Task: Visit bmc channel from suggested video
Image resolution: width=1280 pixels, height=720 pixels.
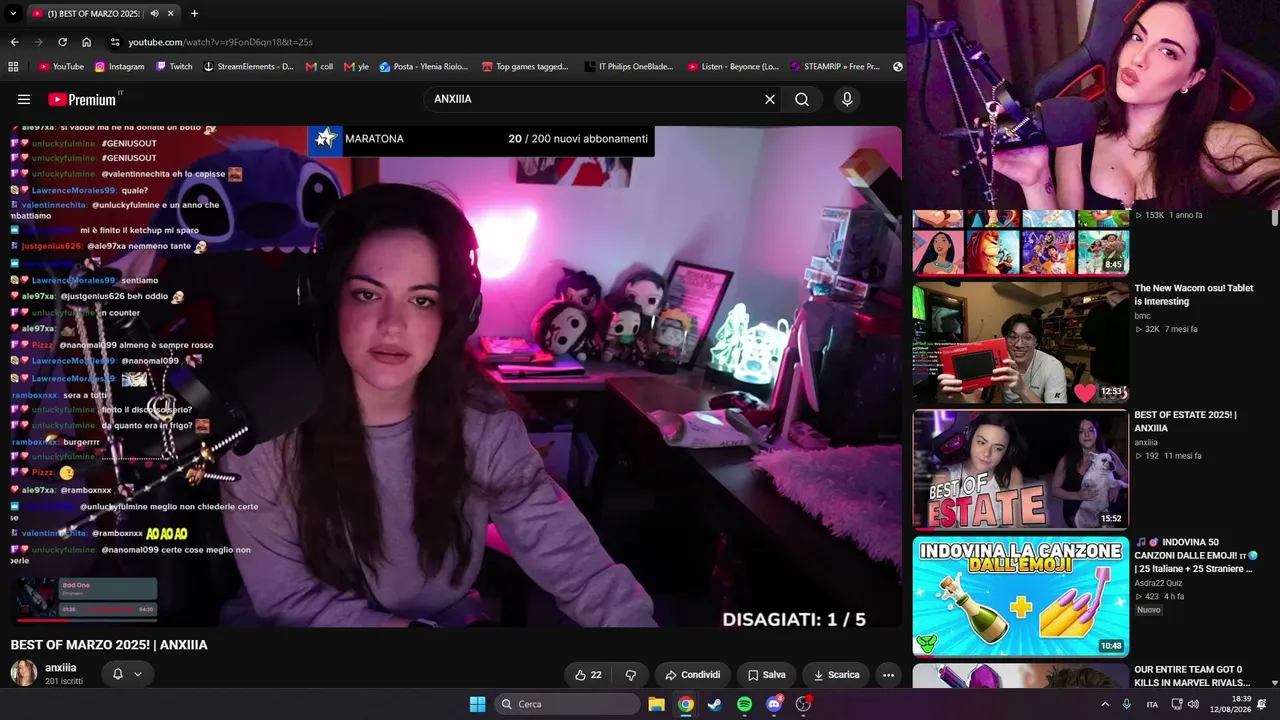Action: [x=1142, y=316]
